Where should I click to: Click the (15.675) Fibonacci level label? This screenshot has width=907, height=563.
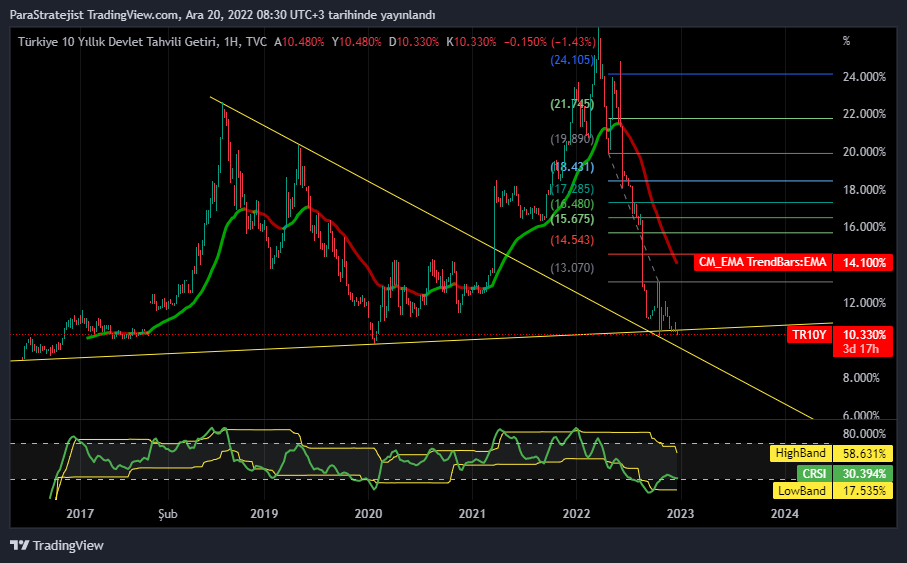click(572, 219)
